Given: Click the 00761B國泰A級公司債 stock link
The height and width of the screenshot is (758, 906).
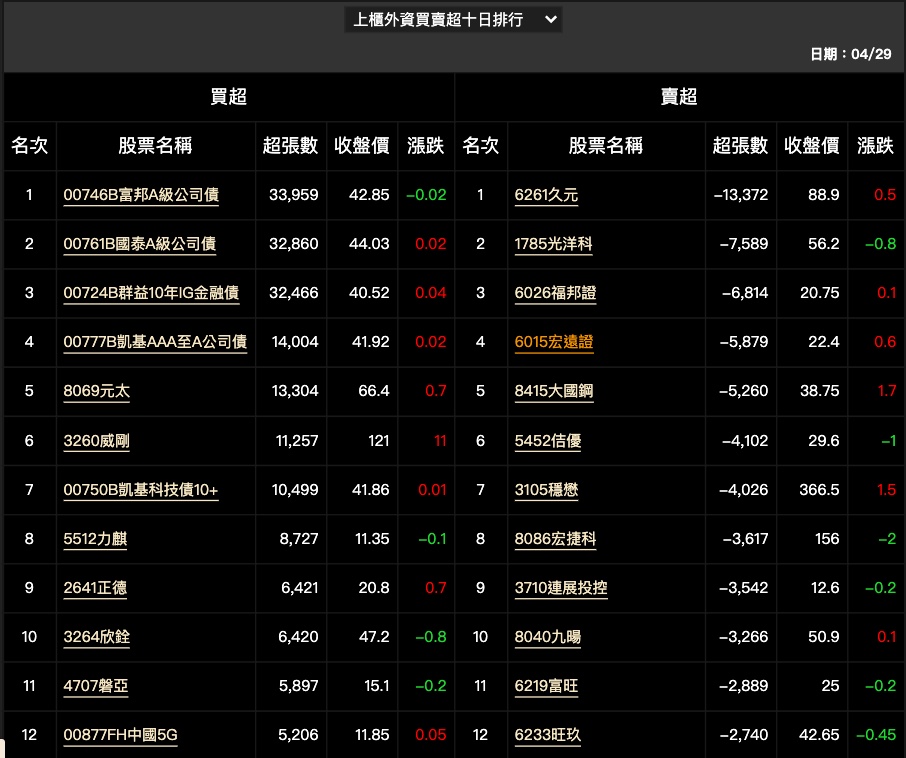Looking at the screenshot, I should click(x=139, y=244).
